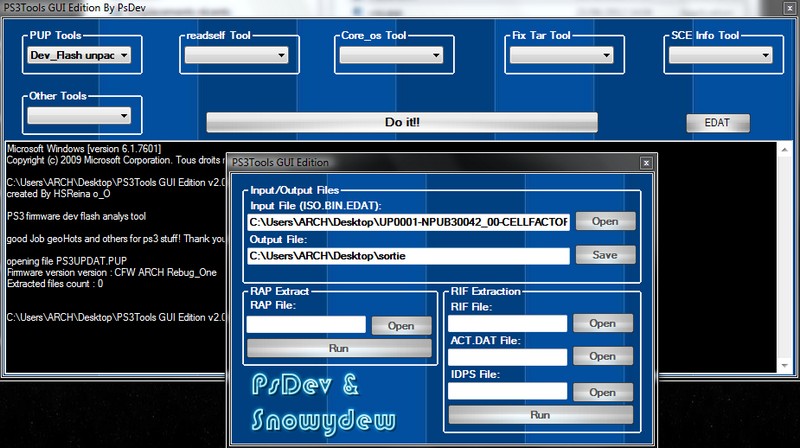The height and width of the screenshot is (448, 800).
Task: Click Save next to Output File
Action: tap(605, 255)
